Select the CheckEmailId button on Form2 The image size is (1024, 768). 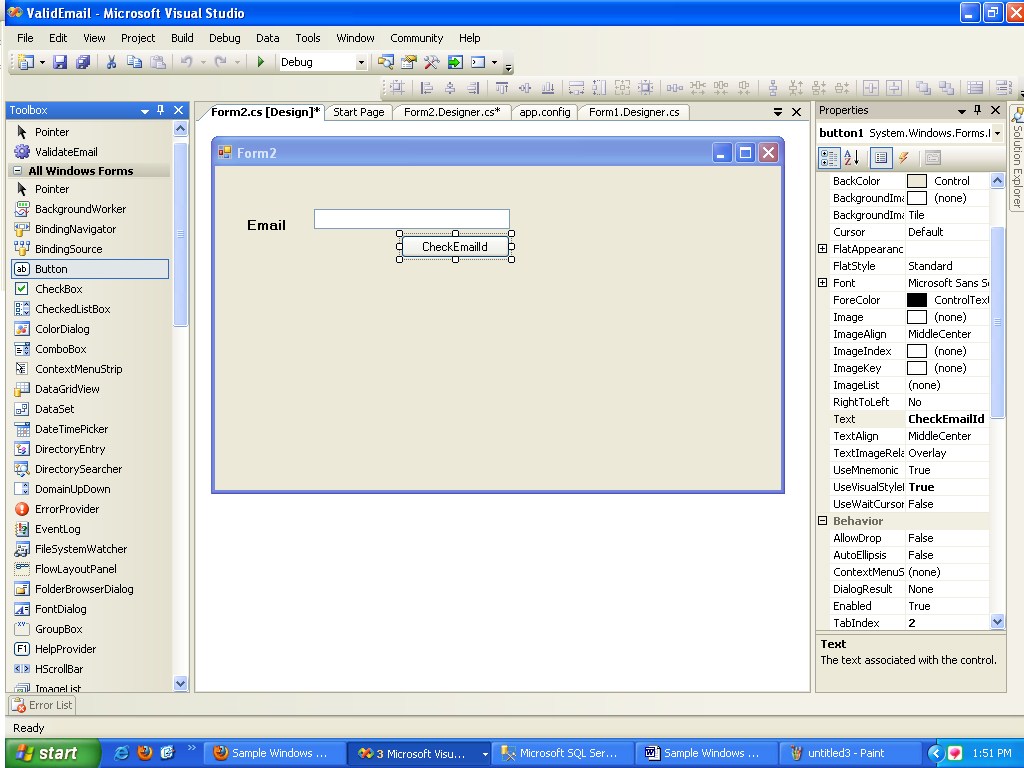(x=455, y=247)
